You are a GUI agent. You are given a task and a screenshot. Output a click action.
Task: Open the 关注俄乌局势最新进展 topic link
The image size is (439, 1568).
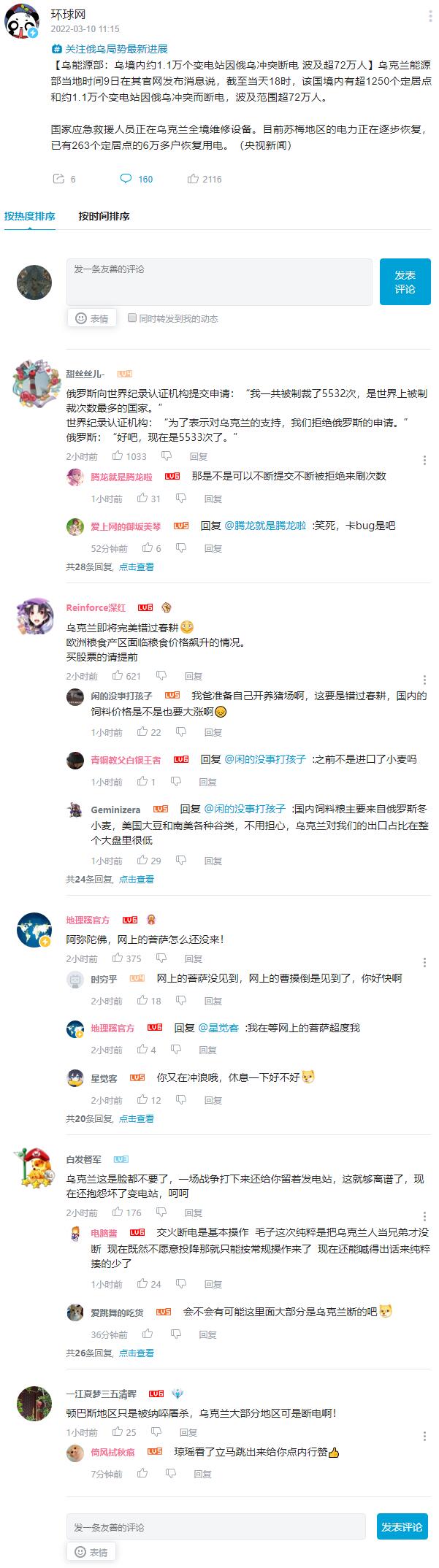(x=110, y=49)
